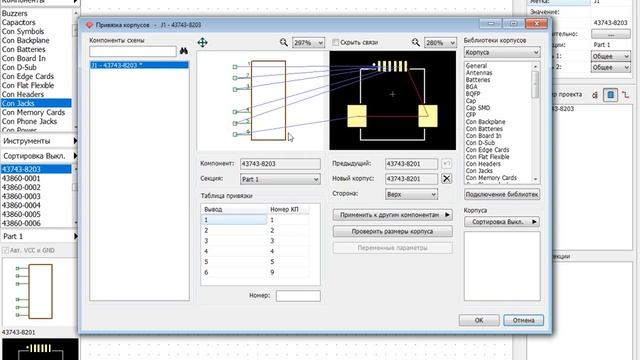640x360 pixels.
Task: Select the General footprint library
Action: pos(476,66)
